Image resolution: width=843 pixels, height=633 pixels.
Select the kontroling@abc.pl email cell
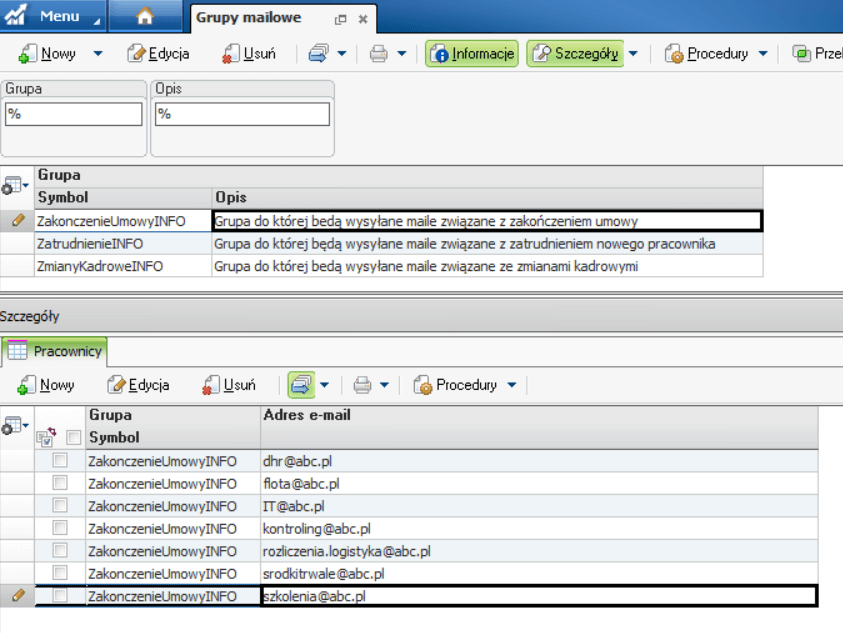point(539,529)
